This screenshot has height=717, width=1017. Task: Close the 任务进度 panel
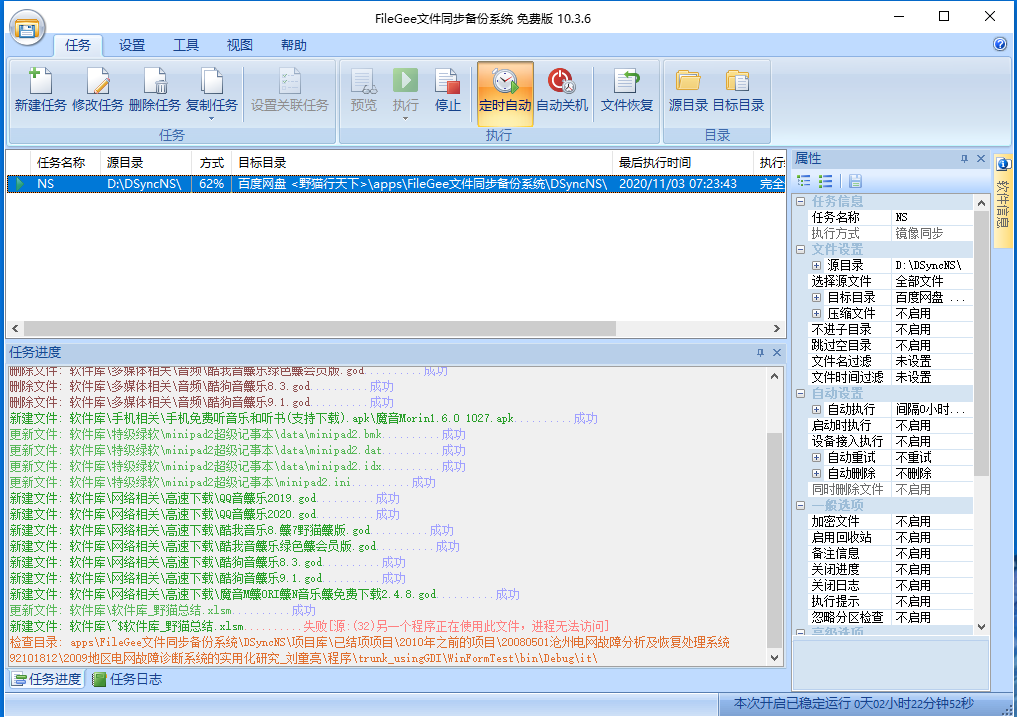[776, 352]
